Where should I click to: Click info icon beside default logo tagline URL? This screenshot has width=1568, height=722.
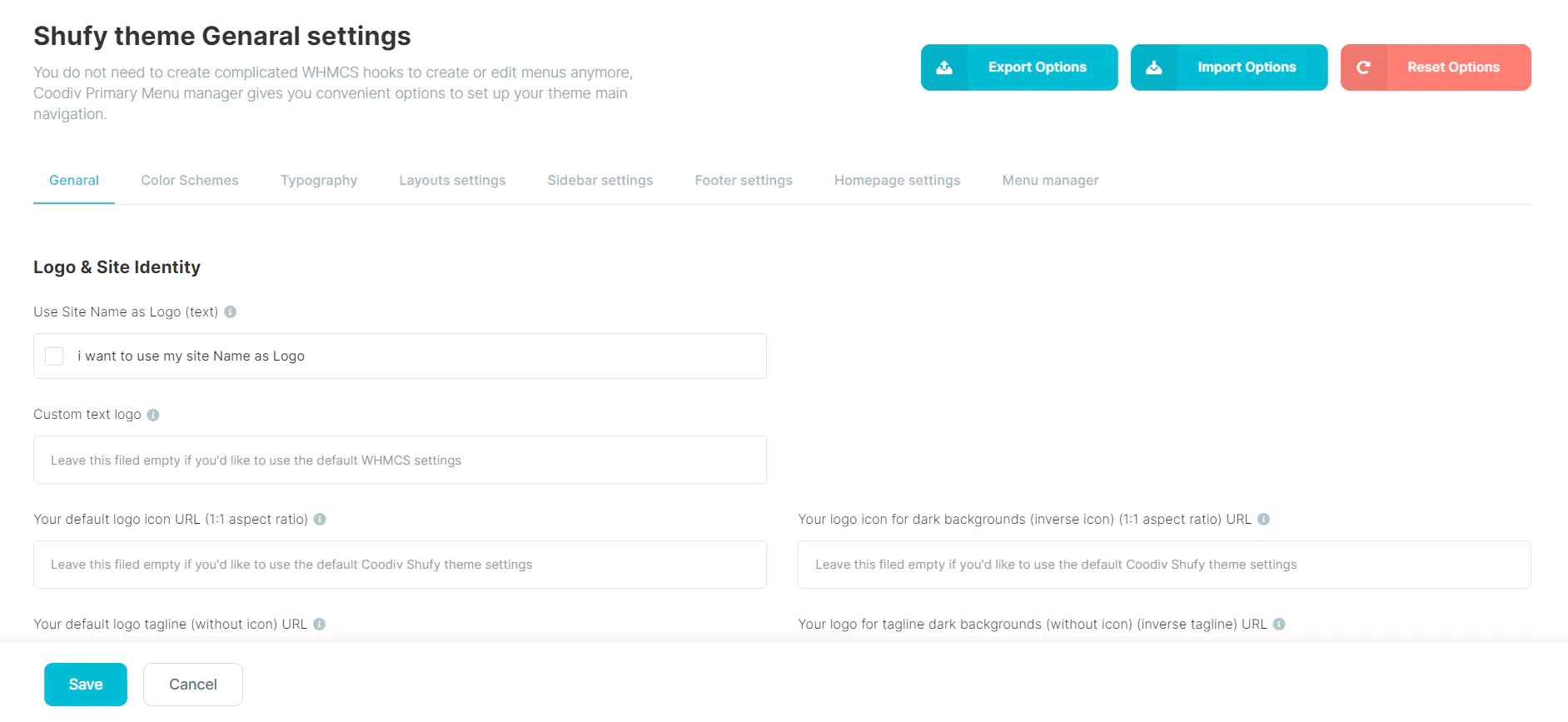[319, 624]
